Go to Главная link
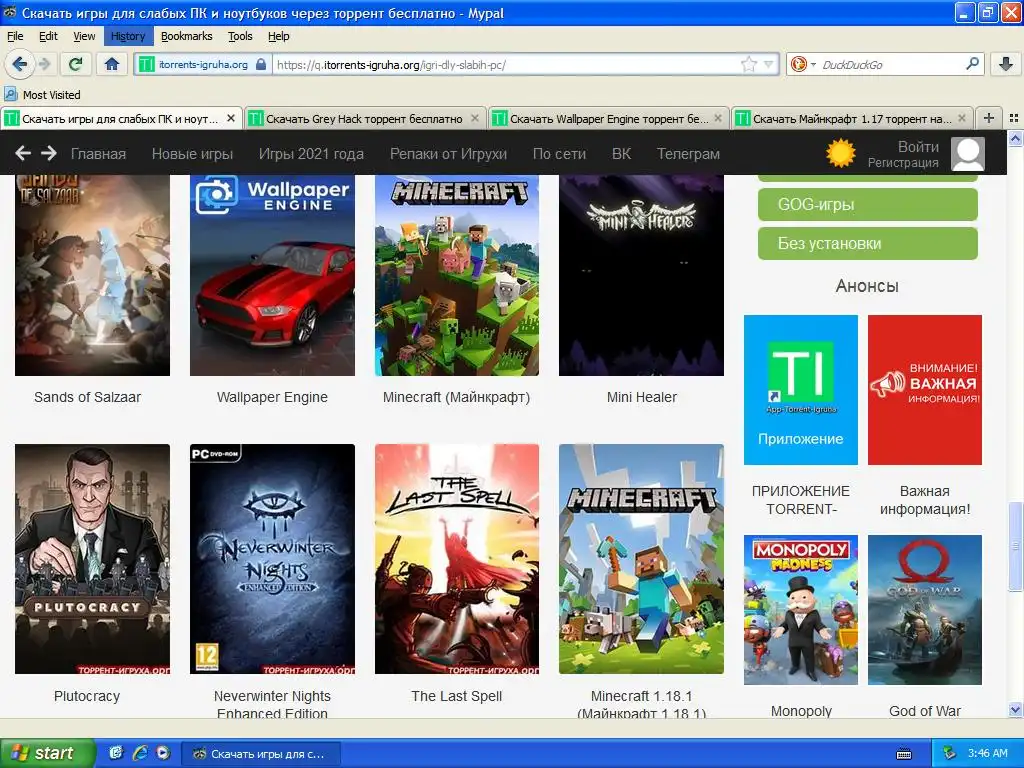Screen dimensions: 1024x768 (98, 154)
